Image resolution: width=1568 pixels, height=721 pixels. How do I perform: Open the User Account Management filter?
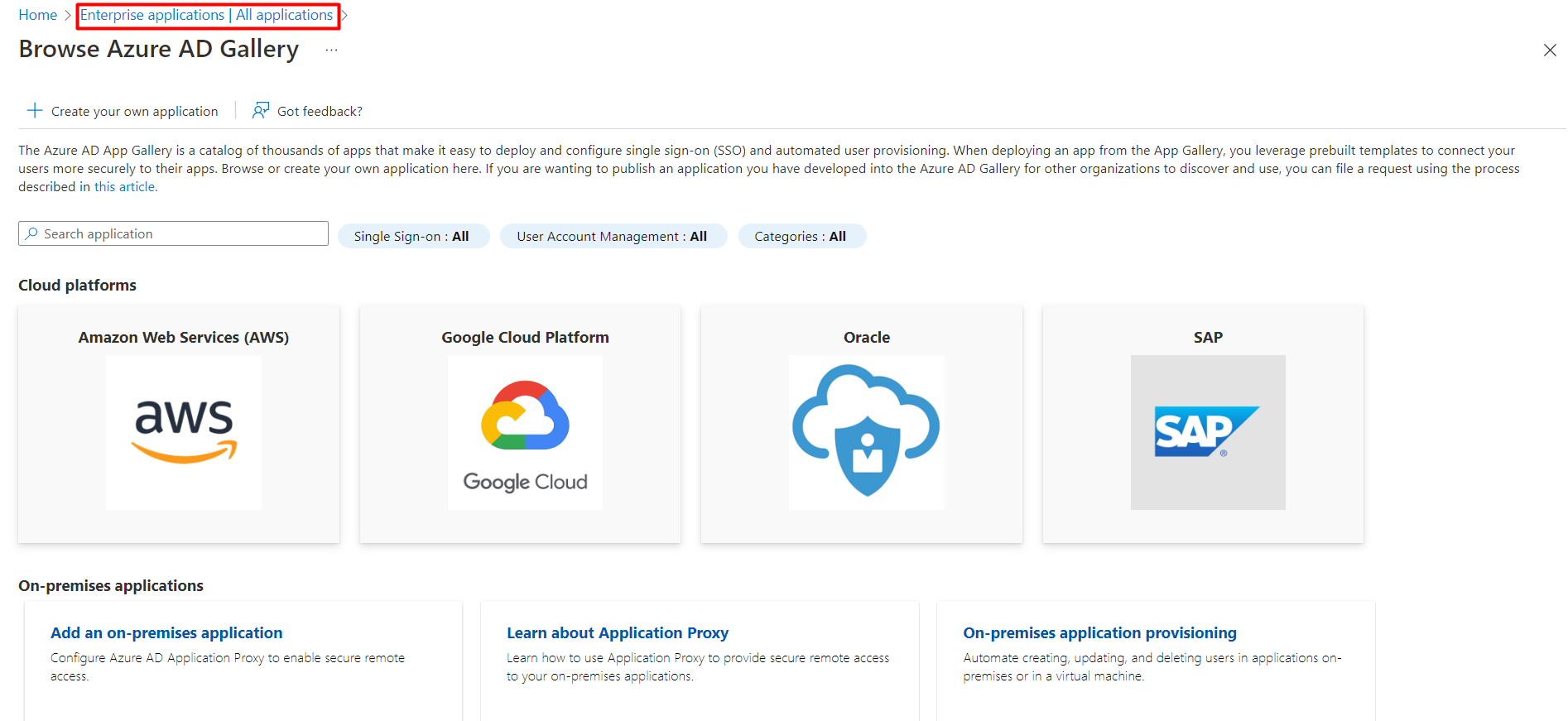pos(613,236)
